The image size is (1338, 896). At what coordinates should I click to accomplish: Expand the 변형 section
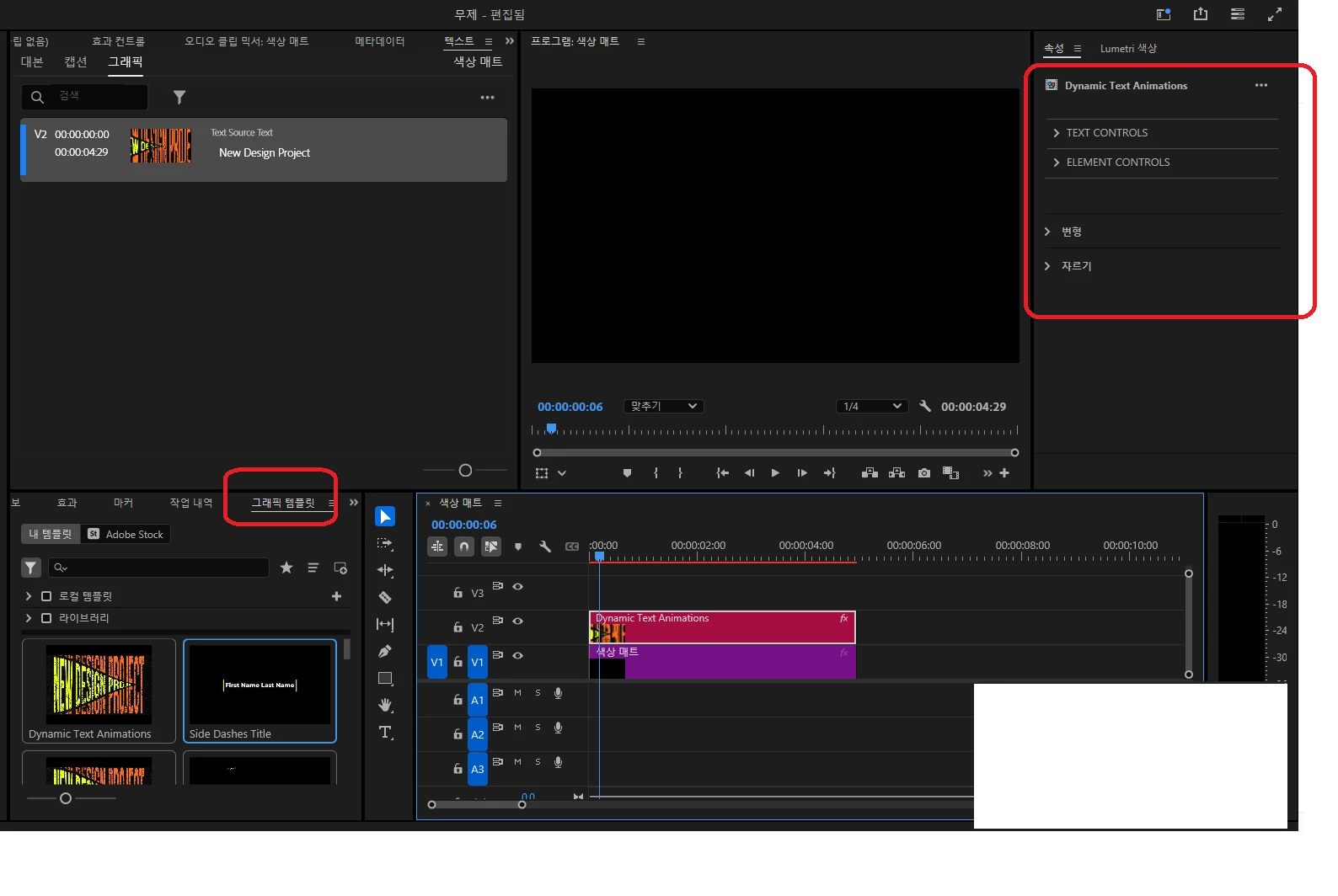tap(1047, 232)
